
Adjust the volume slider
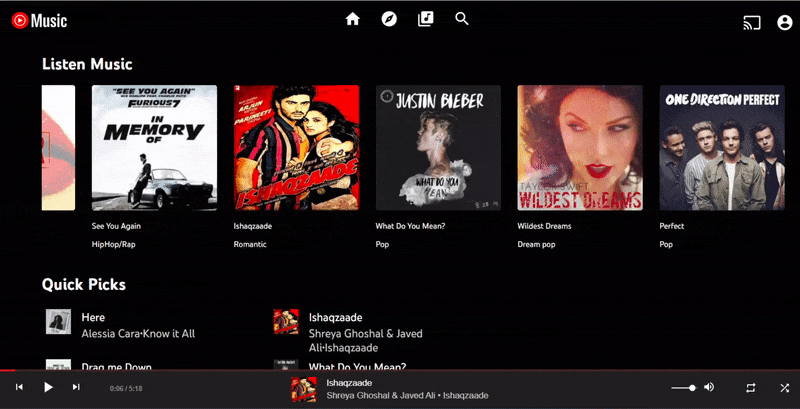pyautogui.click(x=684, y=388)
